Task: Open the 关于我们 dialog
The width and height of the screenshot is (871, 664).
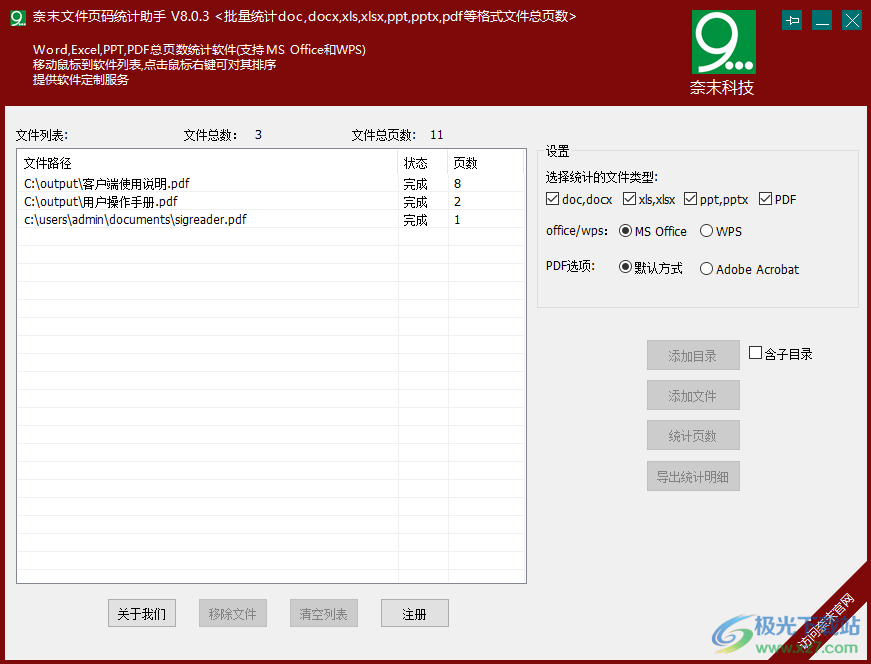Action: (142, 613)
